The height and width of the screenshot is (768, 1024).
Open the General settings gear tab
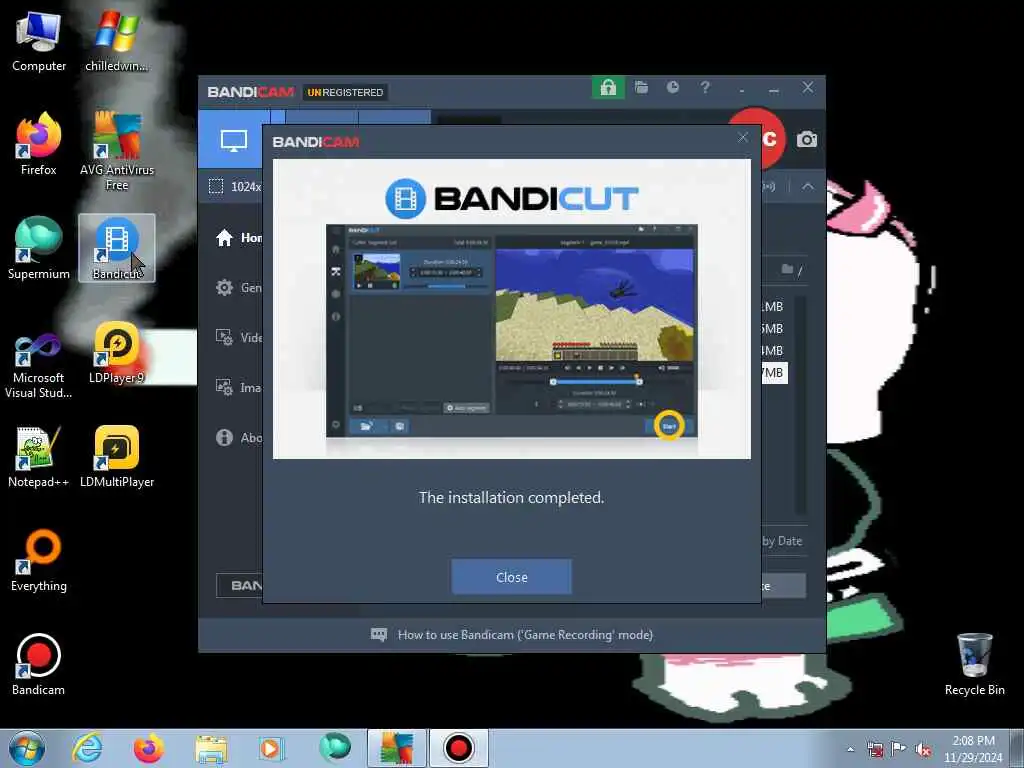238,287
